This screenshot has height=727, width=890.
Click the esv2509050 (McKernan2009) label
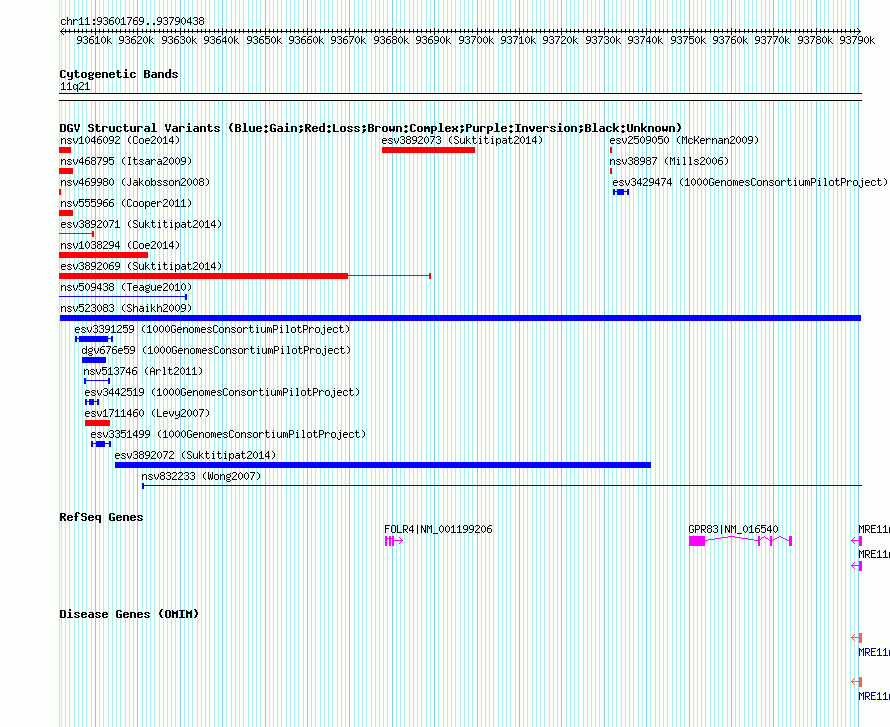684,140
